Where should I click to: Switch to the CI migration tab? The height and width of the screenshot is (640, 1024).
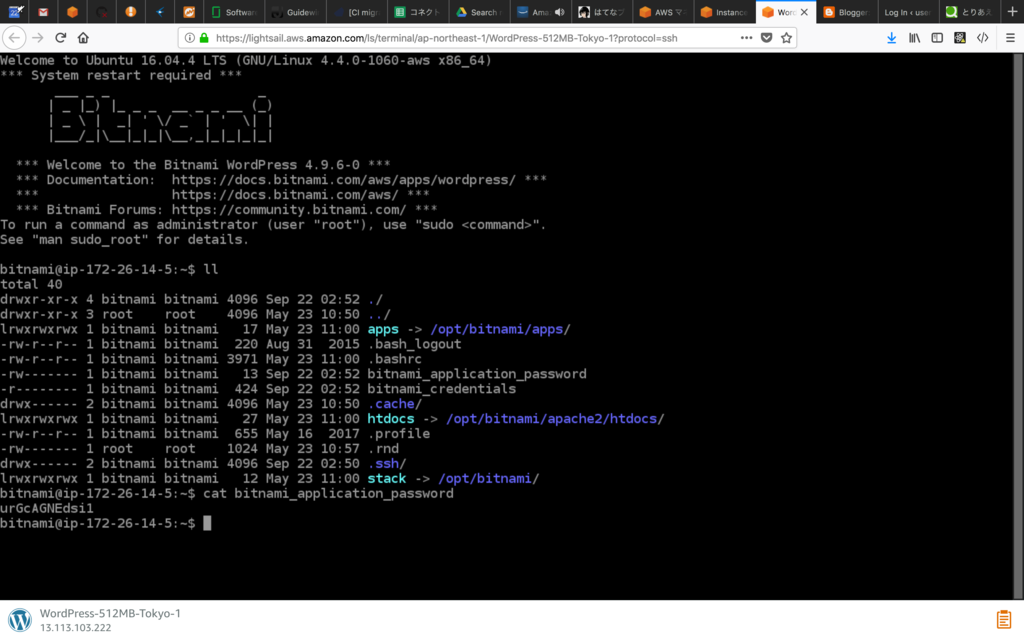356,12
